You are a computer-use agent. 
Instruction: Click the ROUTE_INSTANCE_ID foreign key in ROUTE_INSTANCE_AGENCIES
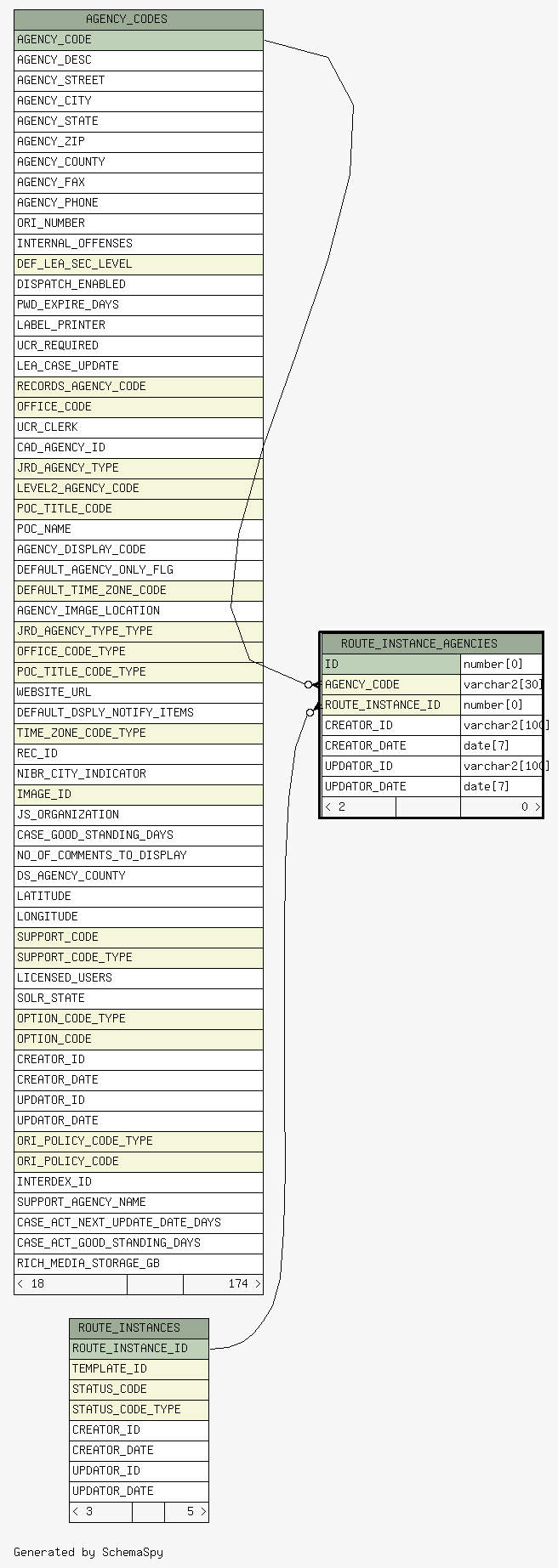pyautogui.click(x=391, y=705)
